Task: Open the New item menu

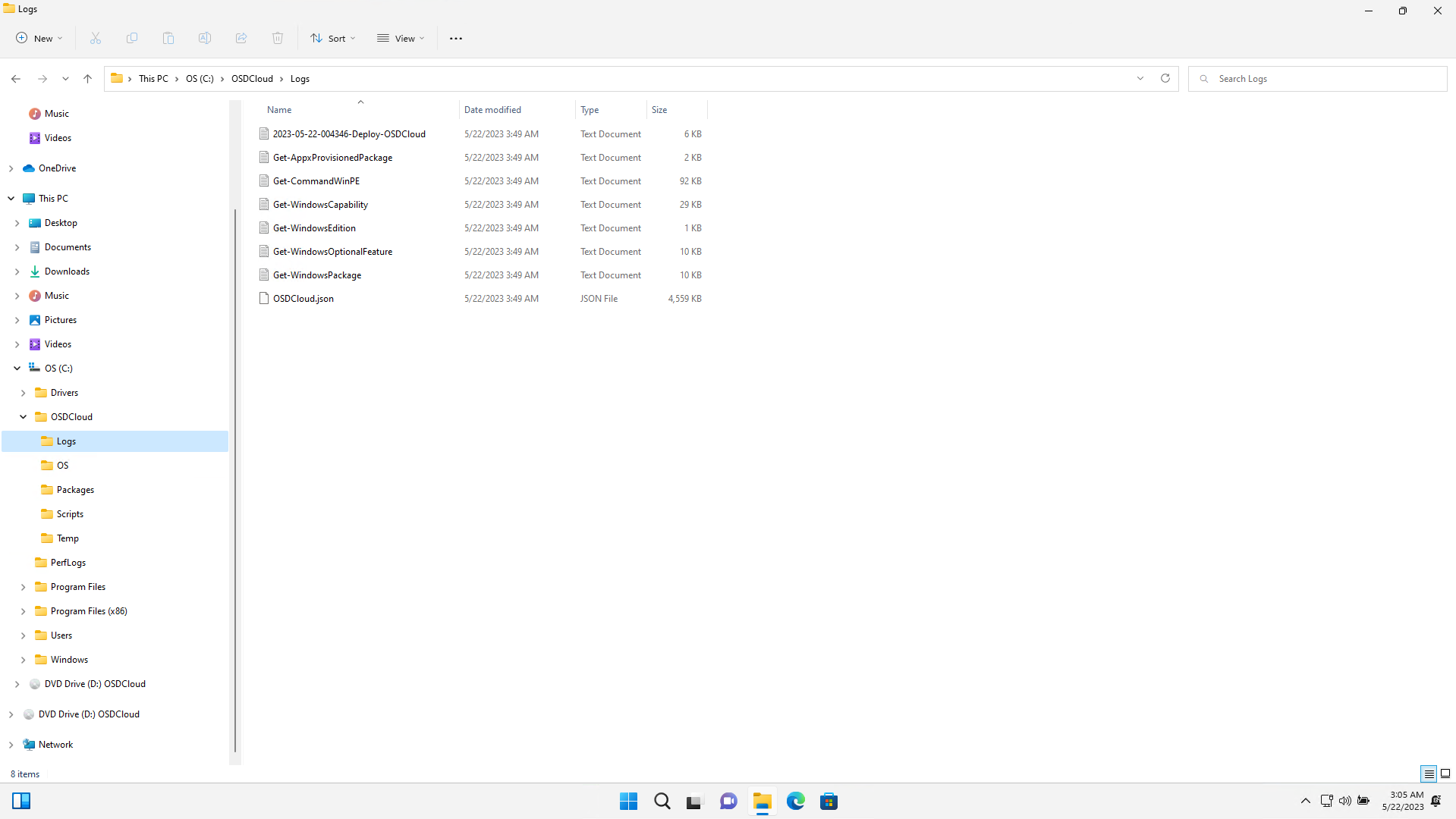Action: 39,38
